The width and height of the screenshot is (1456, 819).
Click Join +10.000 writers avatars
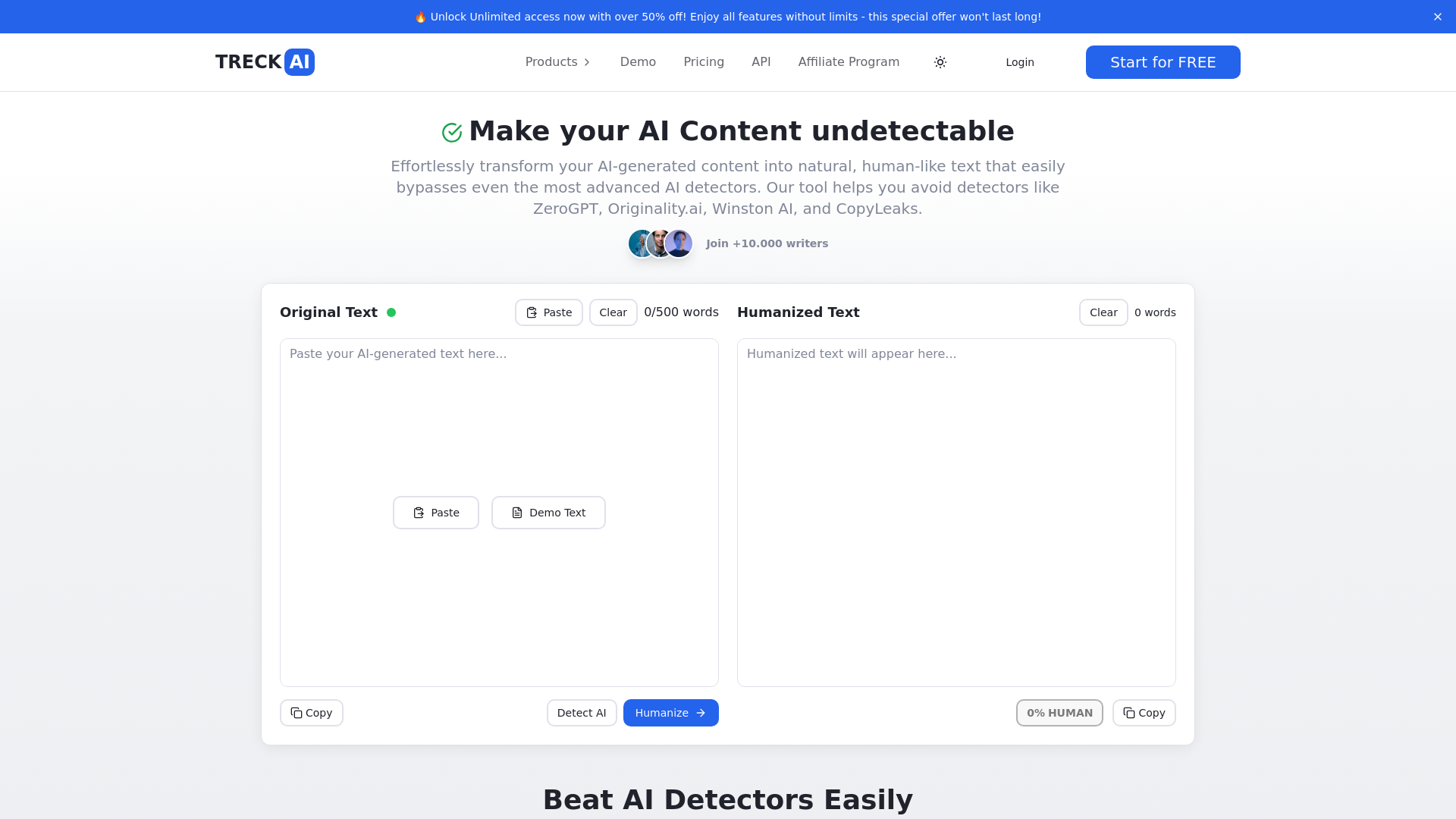(x=660, y=243)
